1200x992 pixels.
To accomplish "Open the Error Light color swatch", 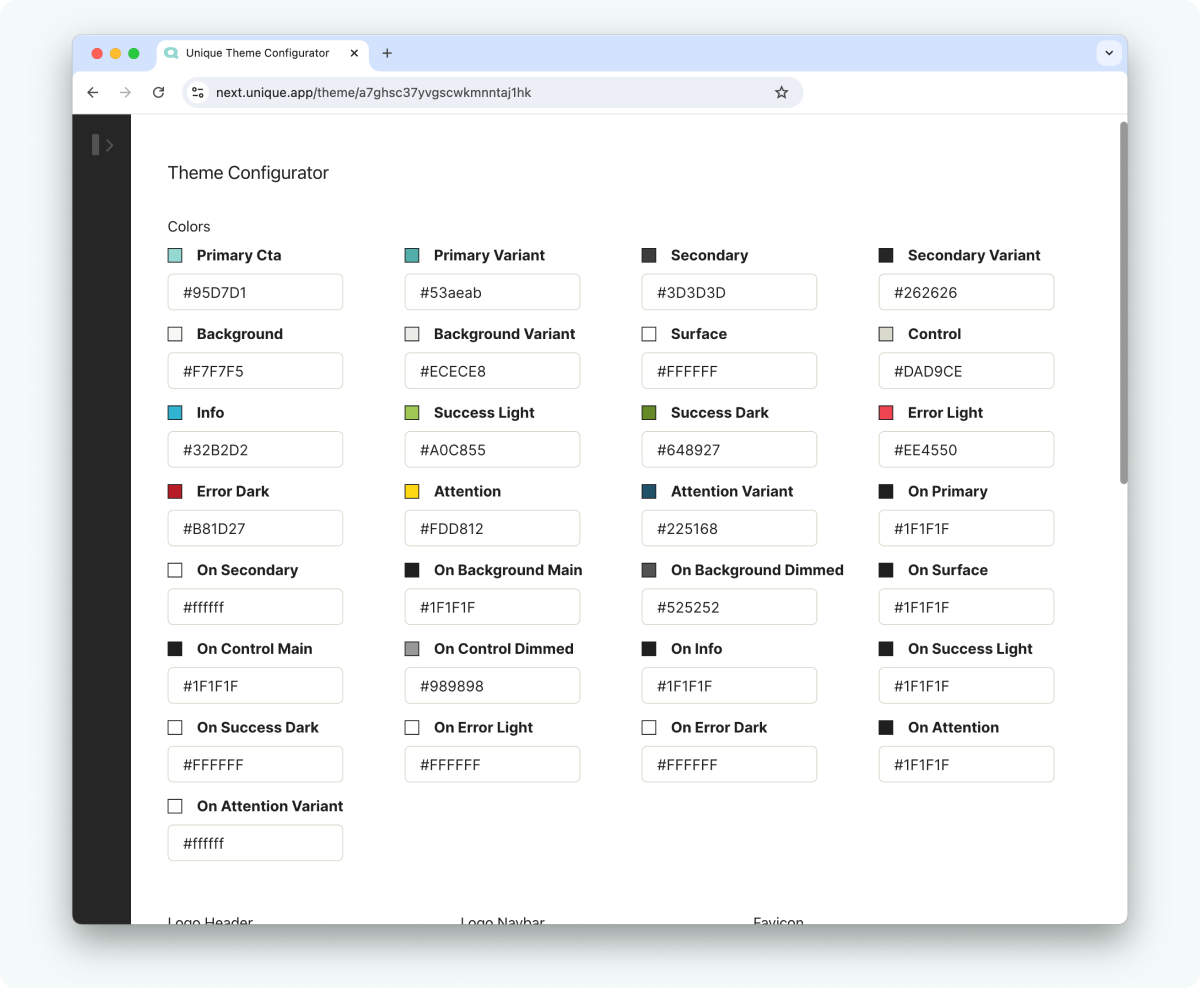I will [886, 413].
